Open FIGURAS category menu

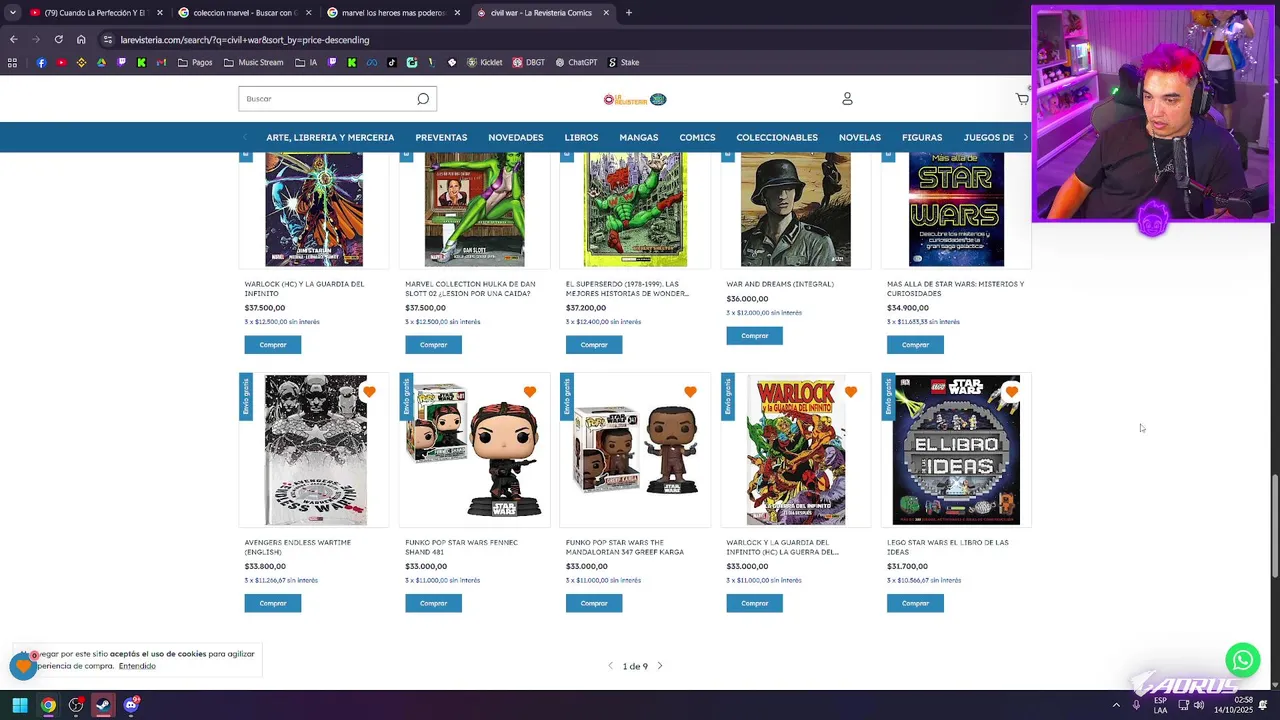[922, 137]
